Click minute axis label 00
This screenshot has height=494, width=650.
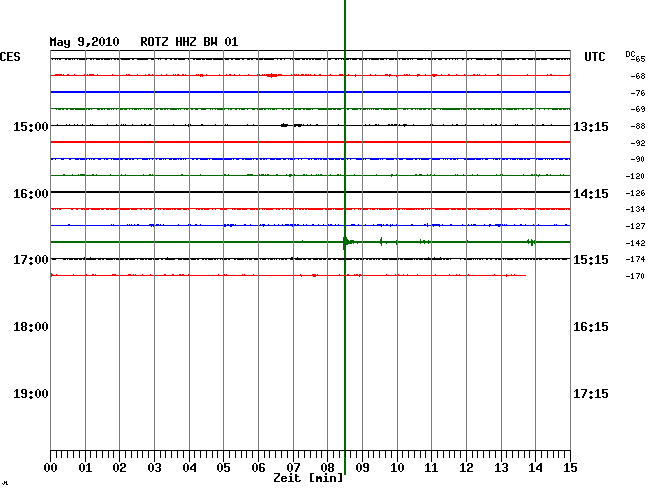point(51,468)
